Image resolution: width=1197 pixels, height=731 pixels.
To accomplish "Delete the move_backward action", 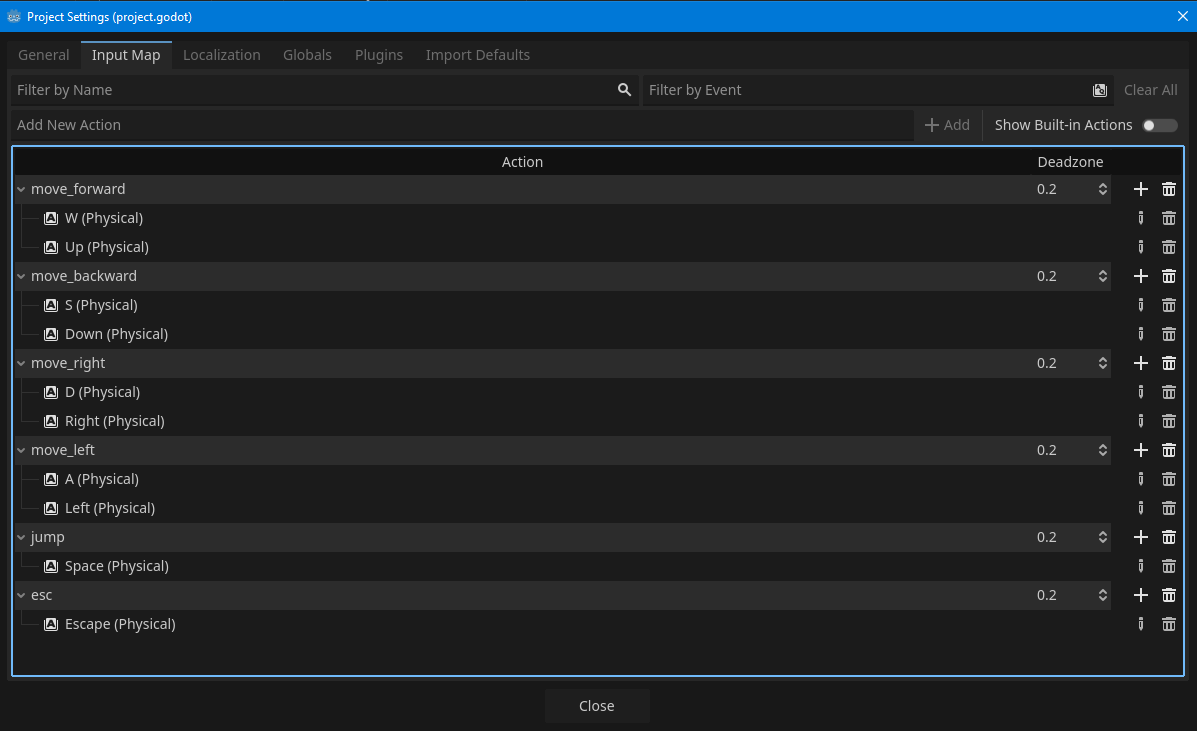I will pyautogui.click(x=1168, y=276).
